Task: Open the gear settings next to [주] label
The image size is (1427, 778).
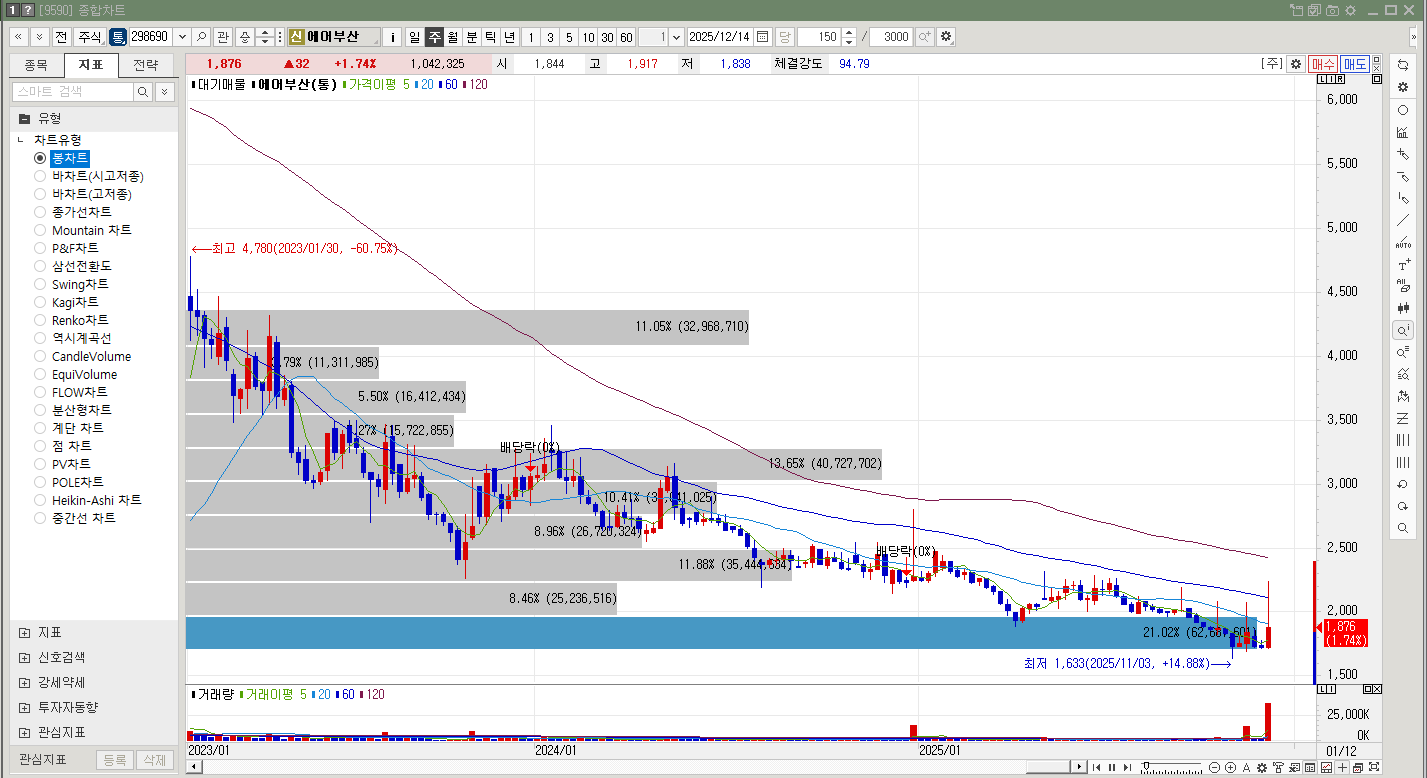Action: click(x=1296, y=64)
